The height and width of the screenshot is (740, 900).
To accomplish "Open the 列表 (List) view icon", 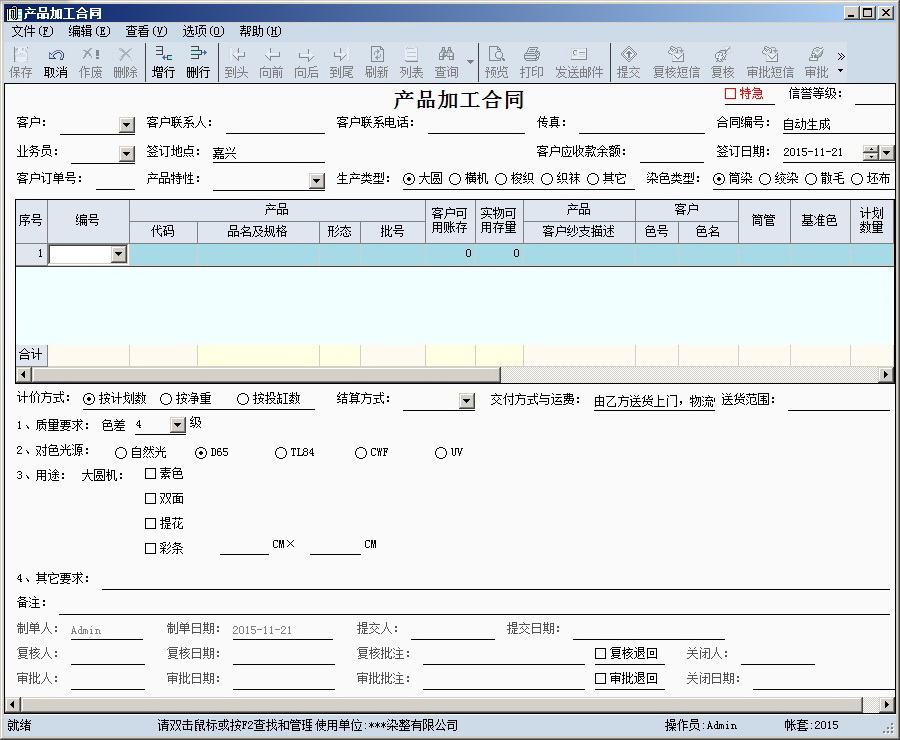I will tap(412, 62).
